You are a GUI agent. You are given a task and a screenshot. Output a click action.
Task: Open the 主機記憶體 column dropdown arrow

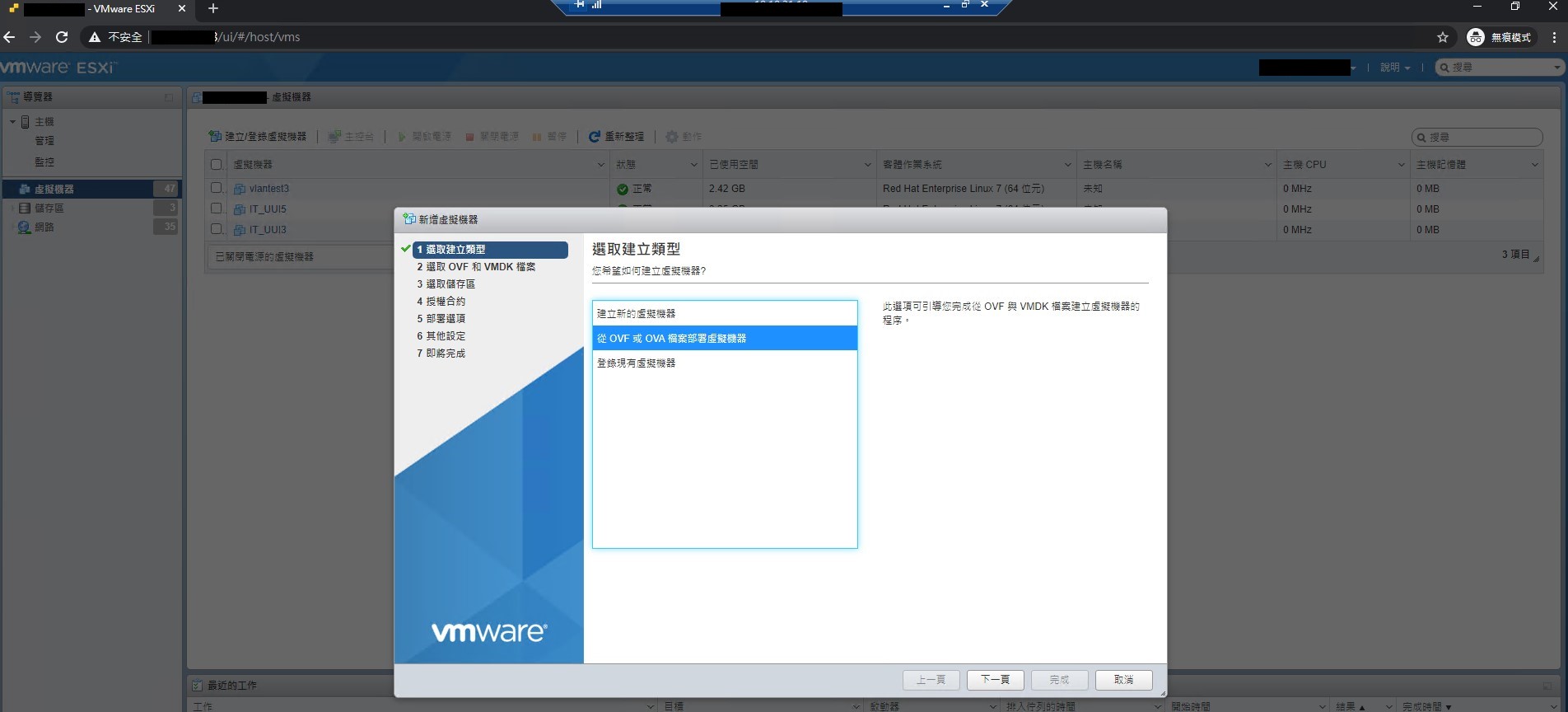1534,165
